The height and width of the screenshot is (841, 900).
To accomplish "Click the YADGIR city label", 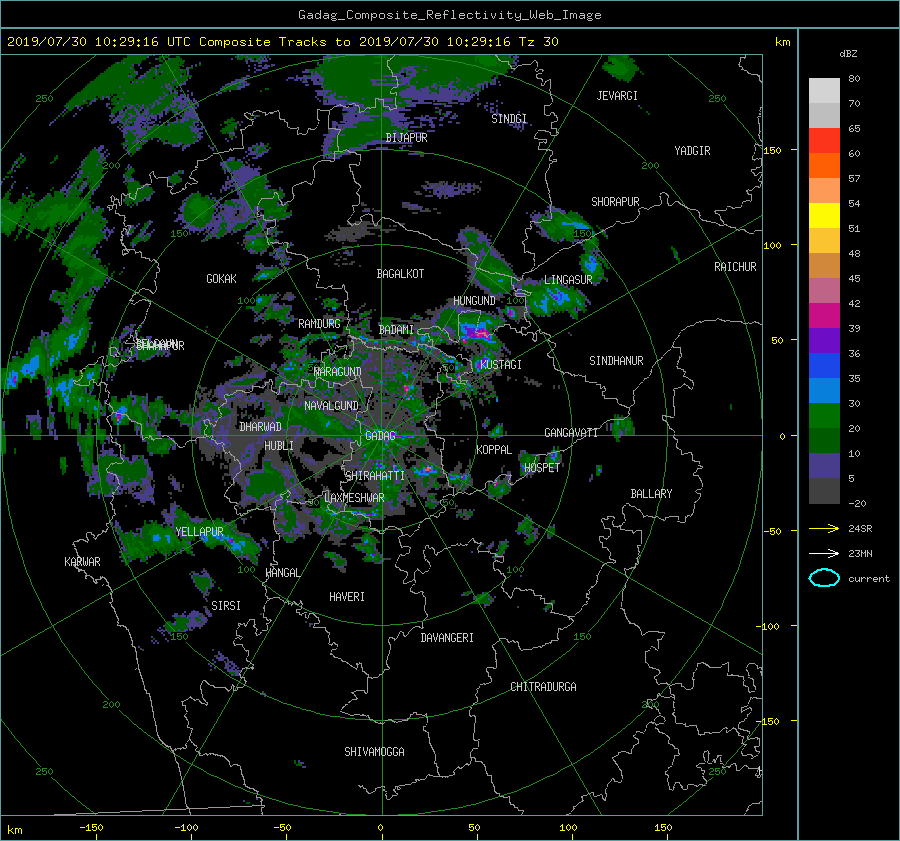I will [692, 151].
